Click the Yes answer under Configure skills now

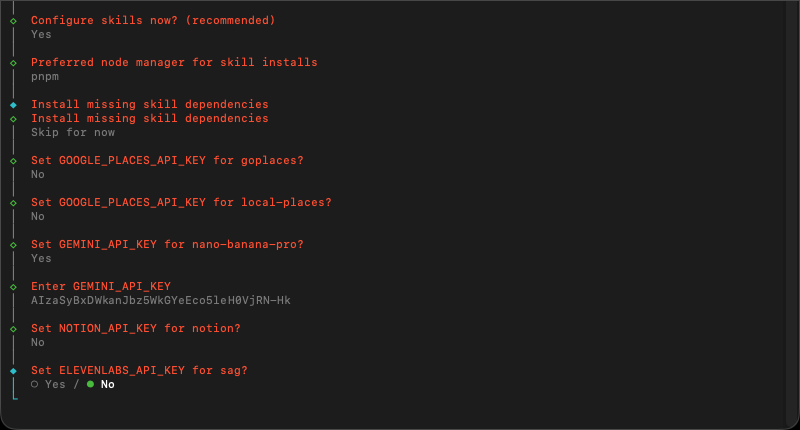pyautogui.click(x=41, y=34)
